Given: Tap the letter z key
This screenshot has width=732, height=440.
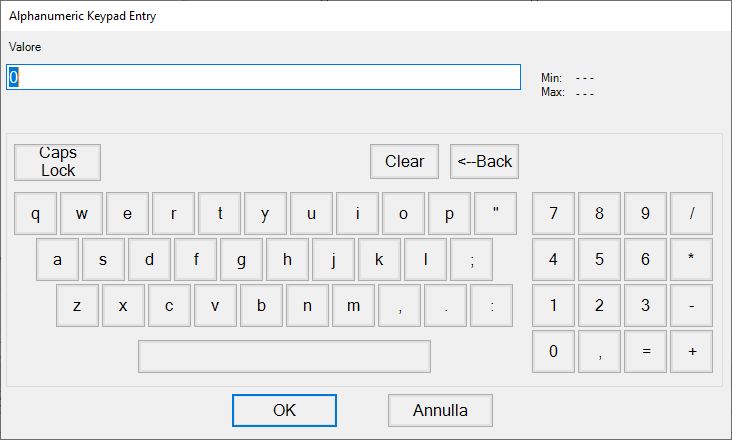Looking at the screenshot, I should [x=78, y=306].
